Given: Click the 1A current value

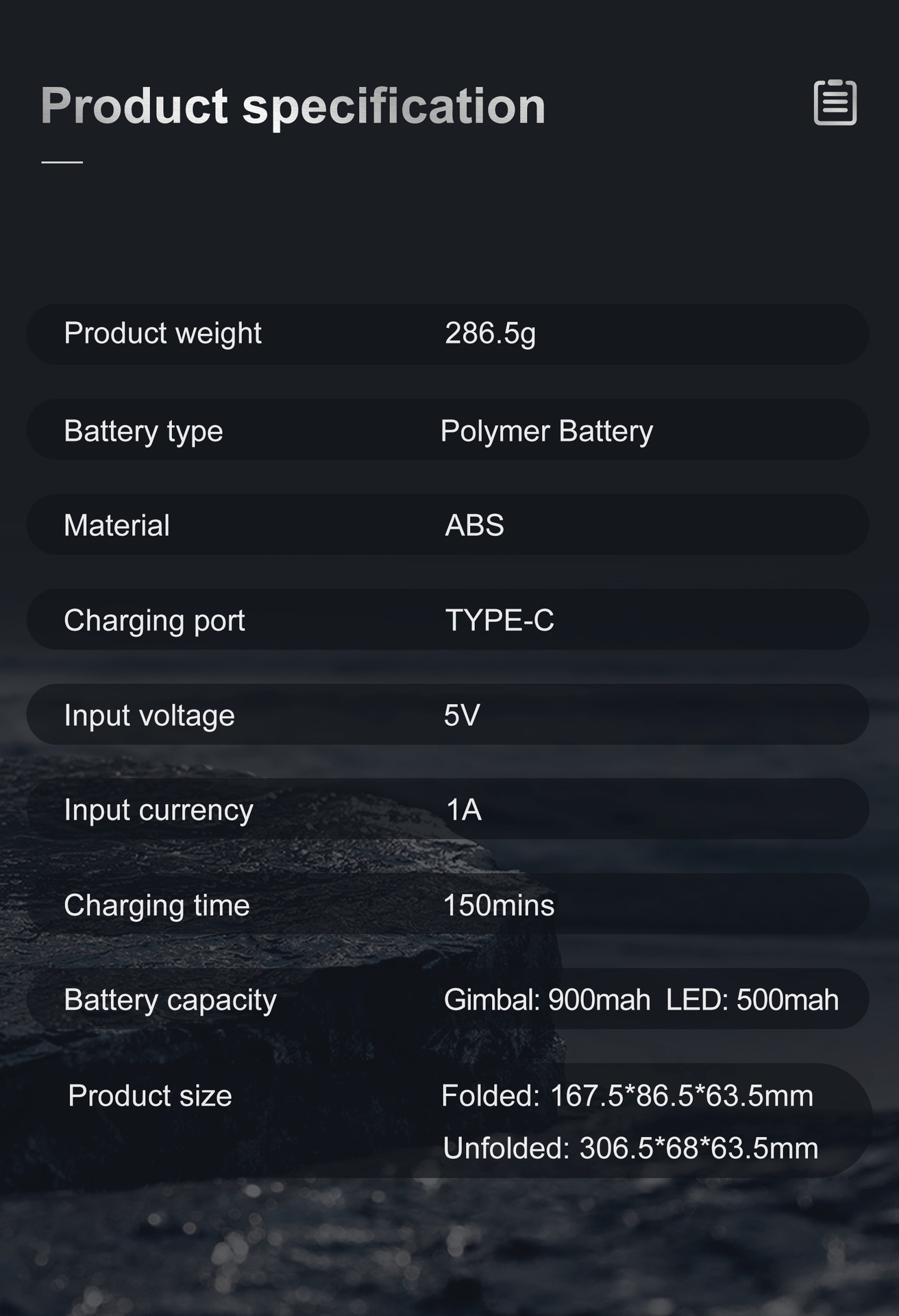Looking at the screenshot, I should 464,810.
